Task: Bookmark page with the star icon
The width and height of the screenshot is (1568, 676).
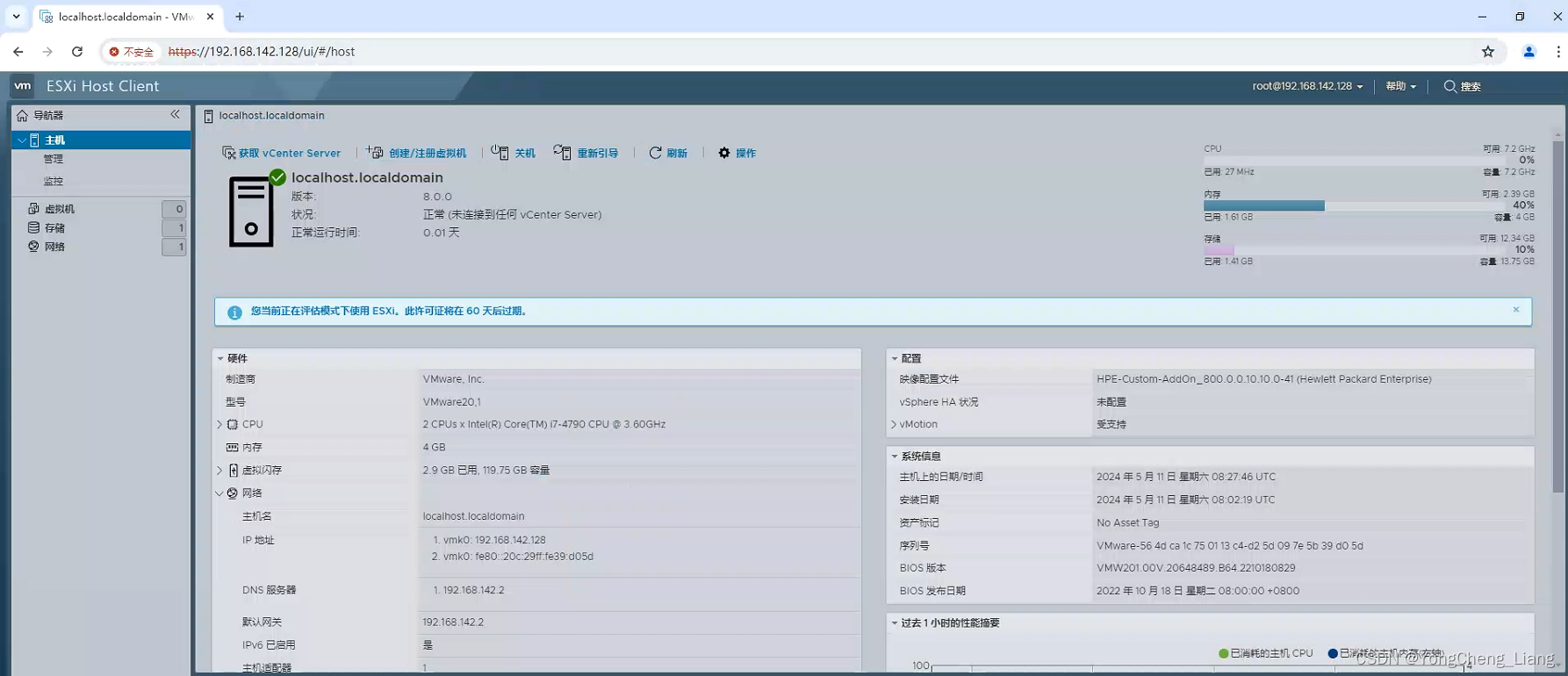Action: [x=1488, y=52]
